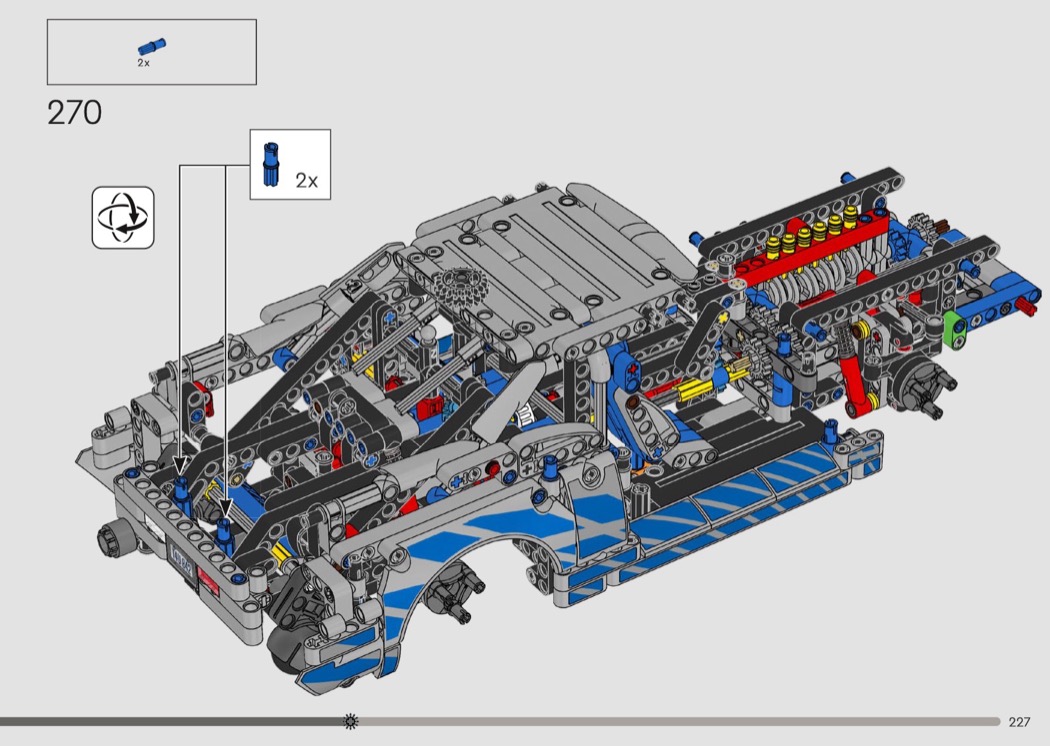The width and height of the screenshot is (1050, 746).
Task: Click the dark completed section of the progress bar
Action: [170, 721]
